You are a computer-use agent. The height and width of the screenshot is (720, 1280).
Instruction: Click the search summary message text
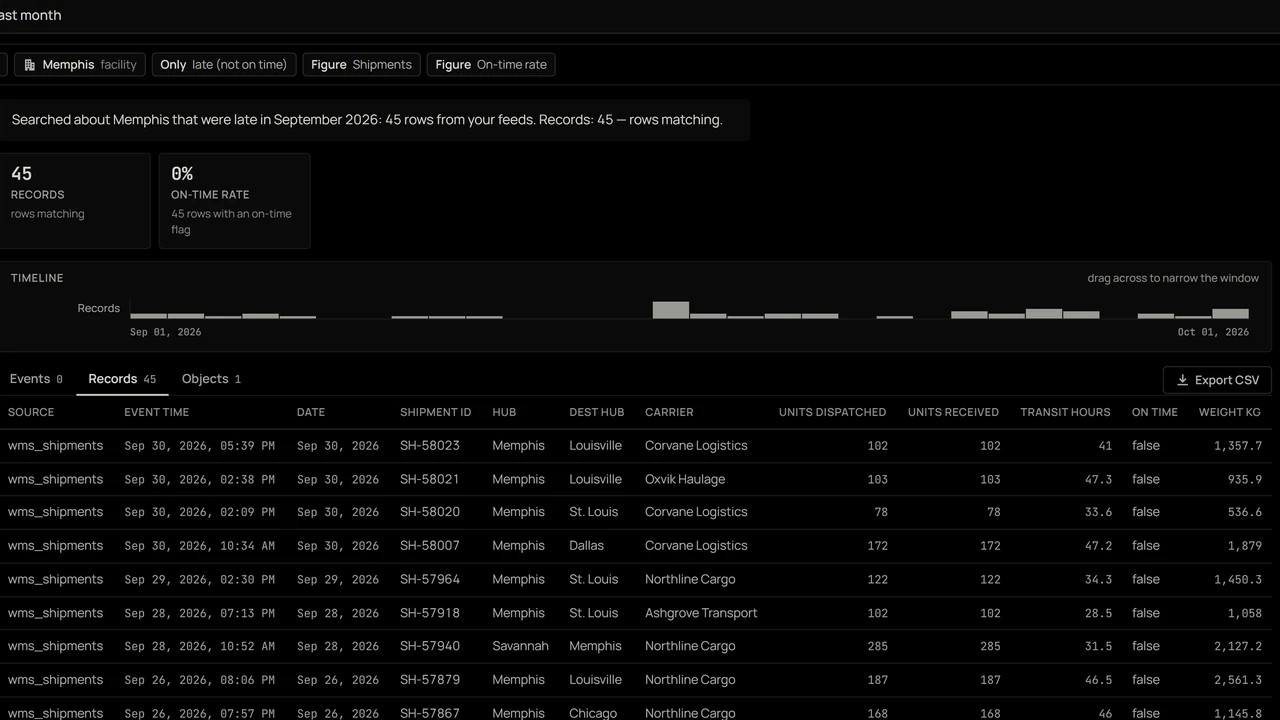tap(367, 120)
